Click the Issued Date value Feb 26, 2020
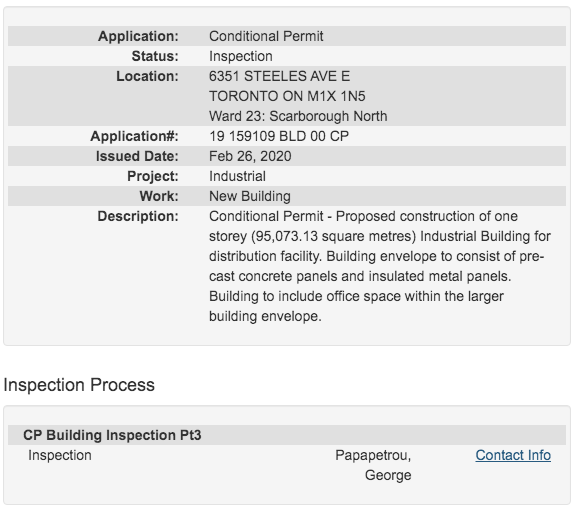The image size is (577, 510). point(250,156)
